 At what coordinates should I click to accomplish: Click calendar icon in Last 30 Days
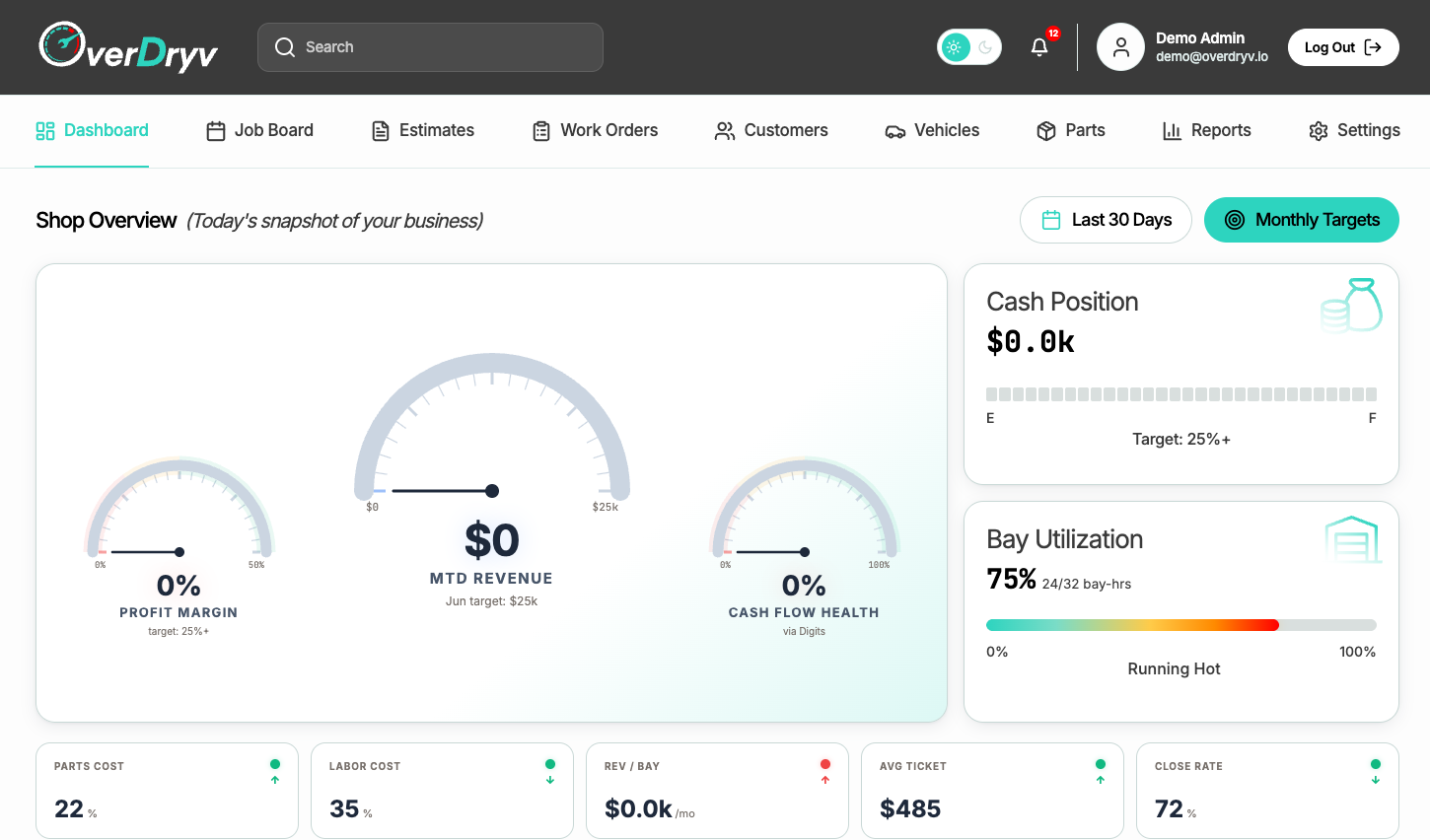(x=1051, y=220)
